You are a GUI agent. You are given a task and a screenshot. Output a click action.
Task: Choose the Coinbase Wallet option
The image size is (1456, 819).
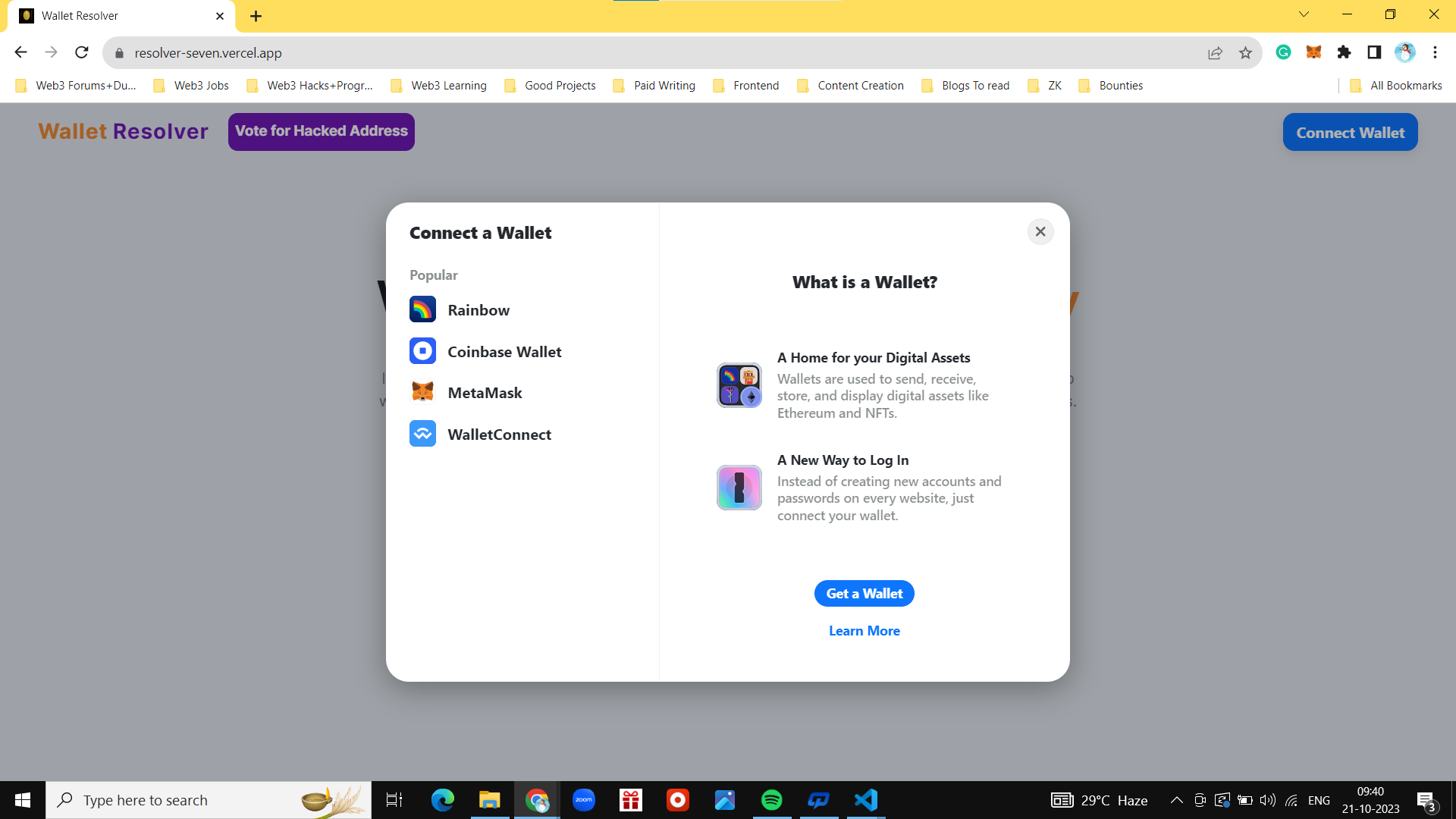click(x=504, y=351)
